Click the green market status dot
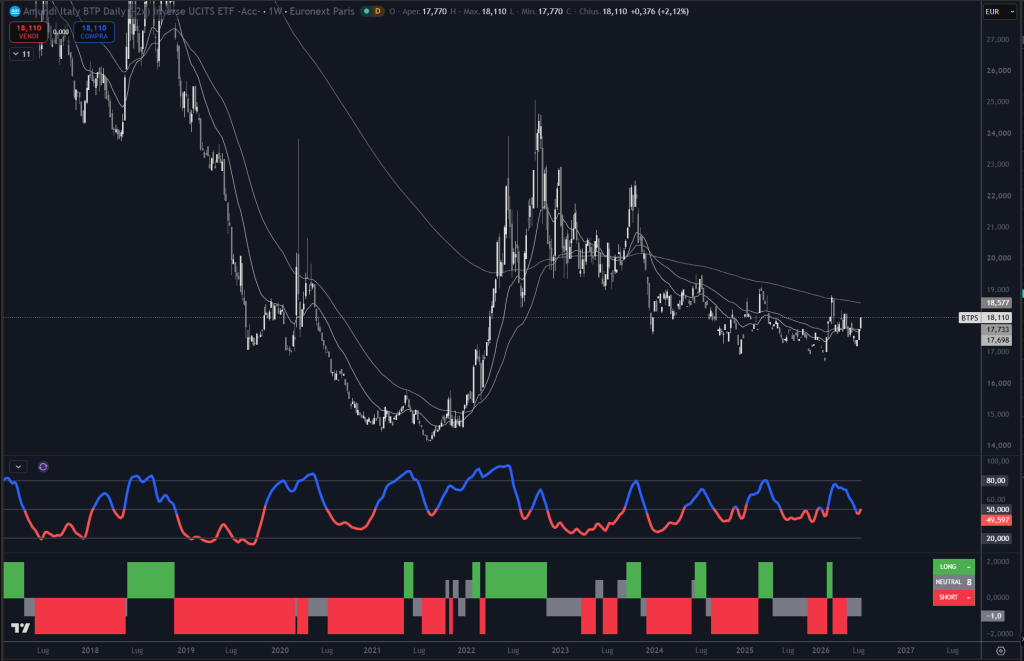This screenshot has width=1024, height=661. point(366,11)
